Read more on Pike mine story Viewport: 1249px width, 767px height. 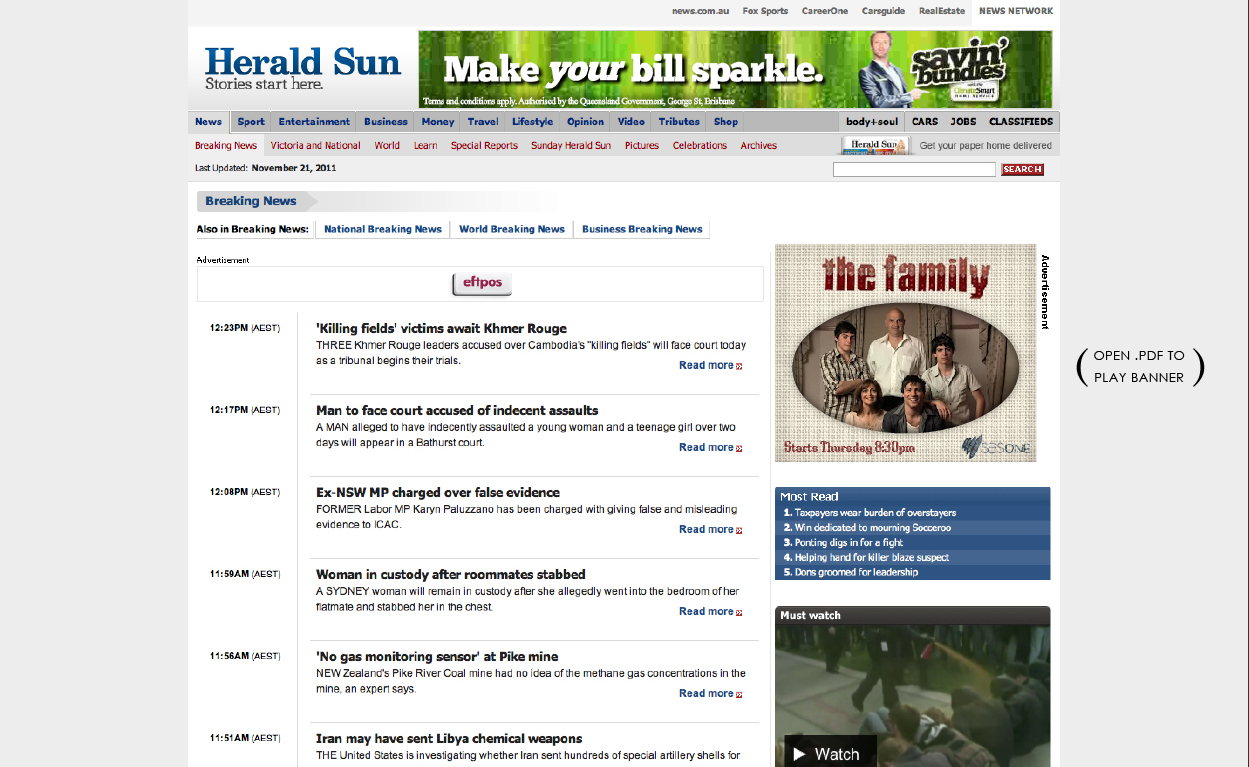[710, 694]
